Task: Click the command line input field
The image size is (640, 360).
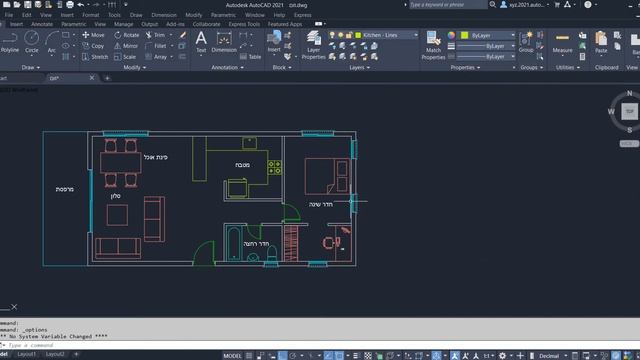Action: 320,345
